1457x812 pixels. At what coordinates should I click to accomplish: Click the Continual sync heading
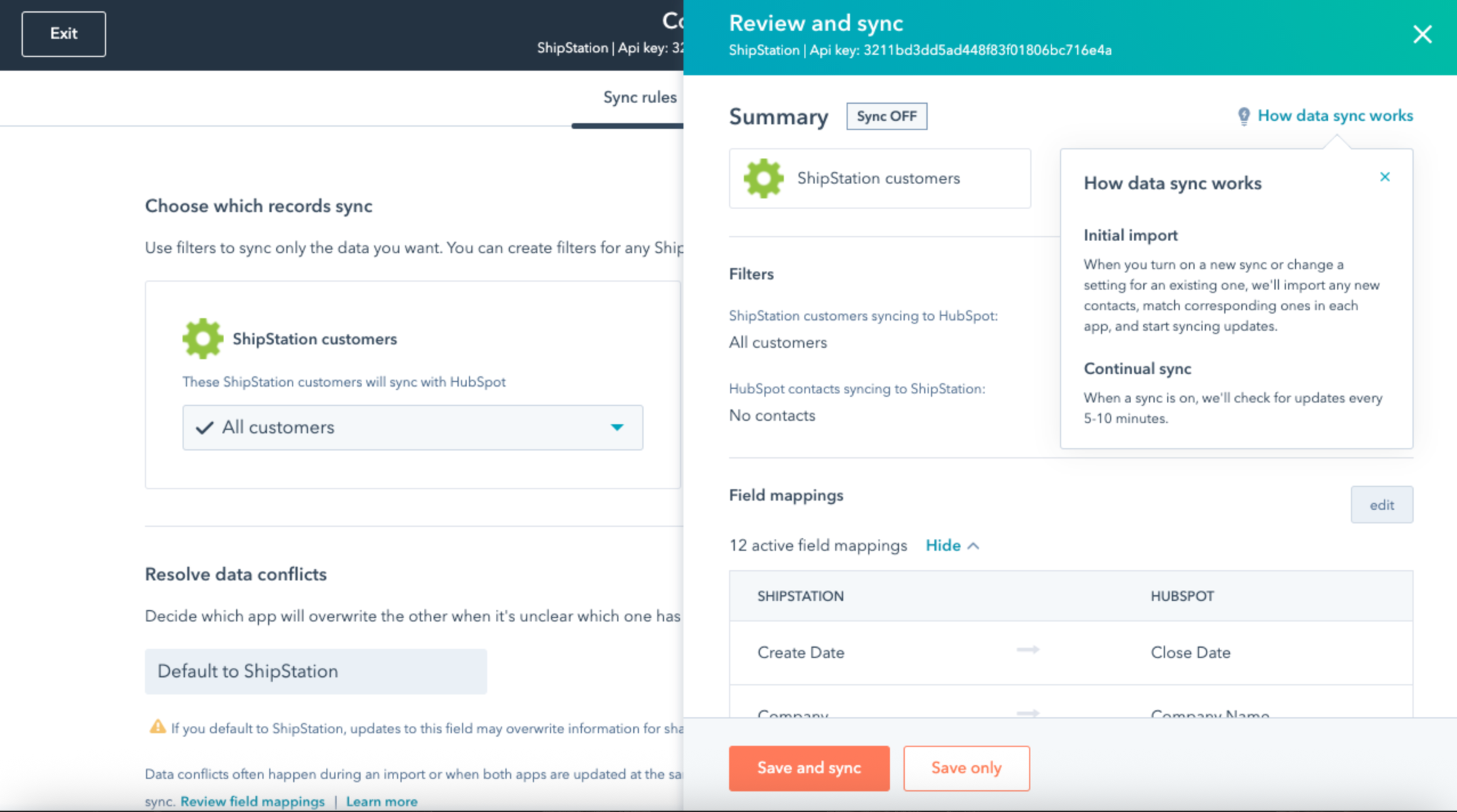(1137, 368)
